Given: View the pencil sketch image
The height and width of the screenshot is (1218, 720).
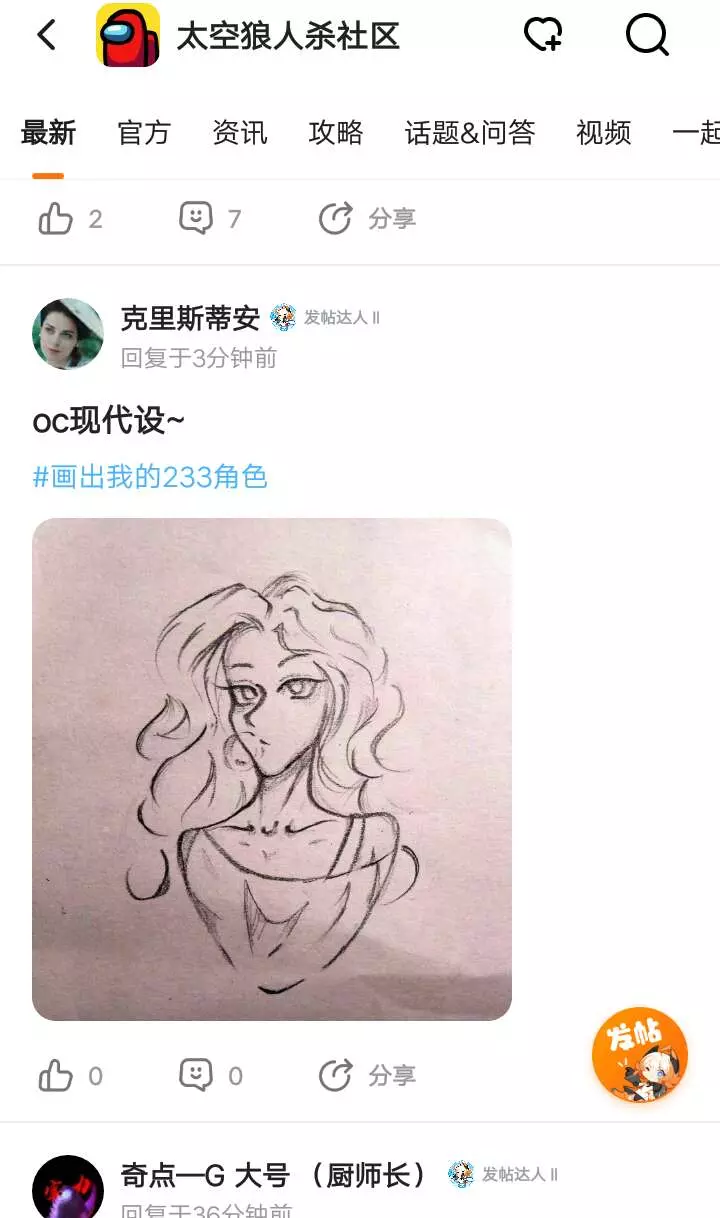Looking at the screenshot, I should (272, 769).
